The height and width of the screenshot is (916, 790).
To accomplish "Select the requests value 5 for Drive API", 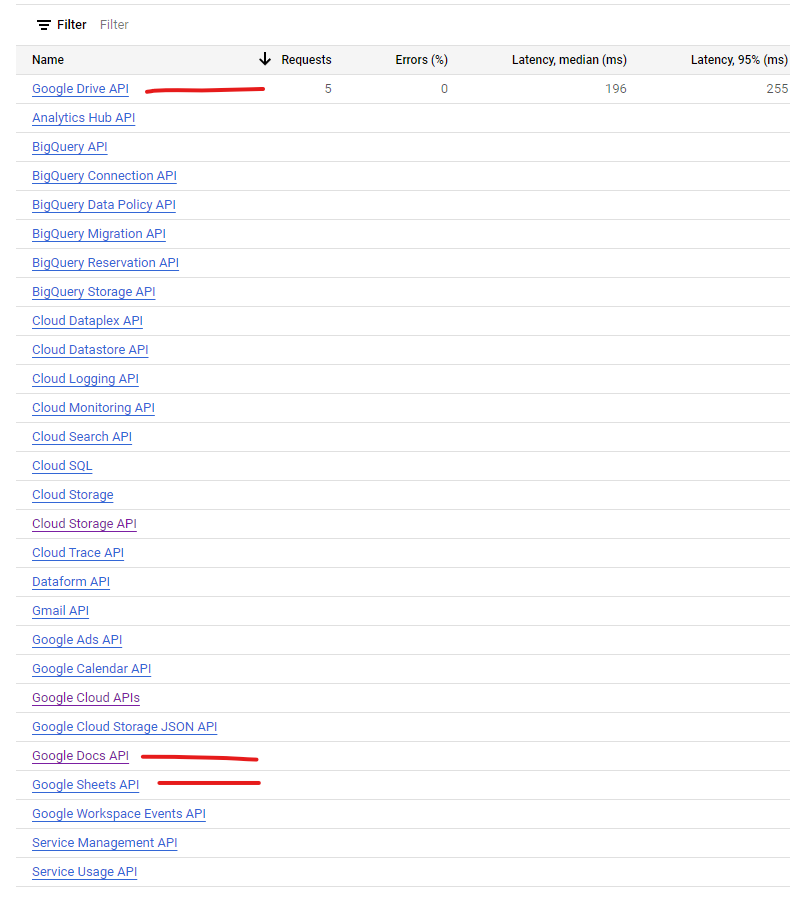I will click(x=328, y=89).
